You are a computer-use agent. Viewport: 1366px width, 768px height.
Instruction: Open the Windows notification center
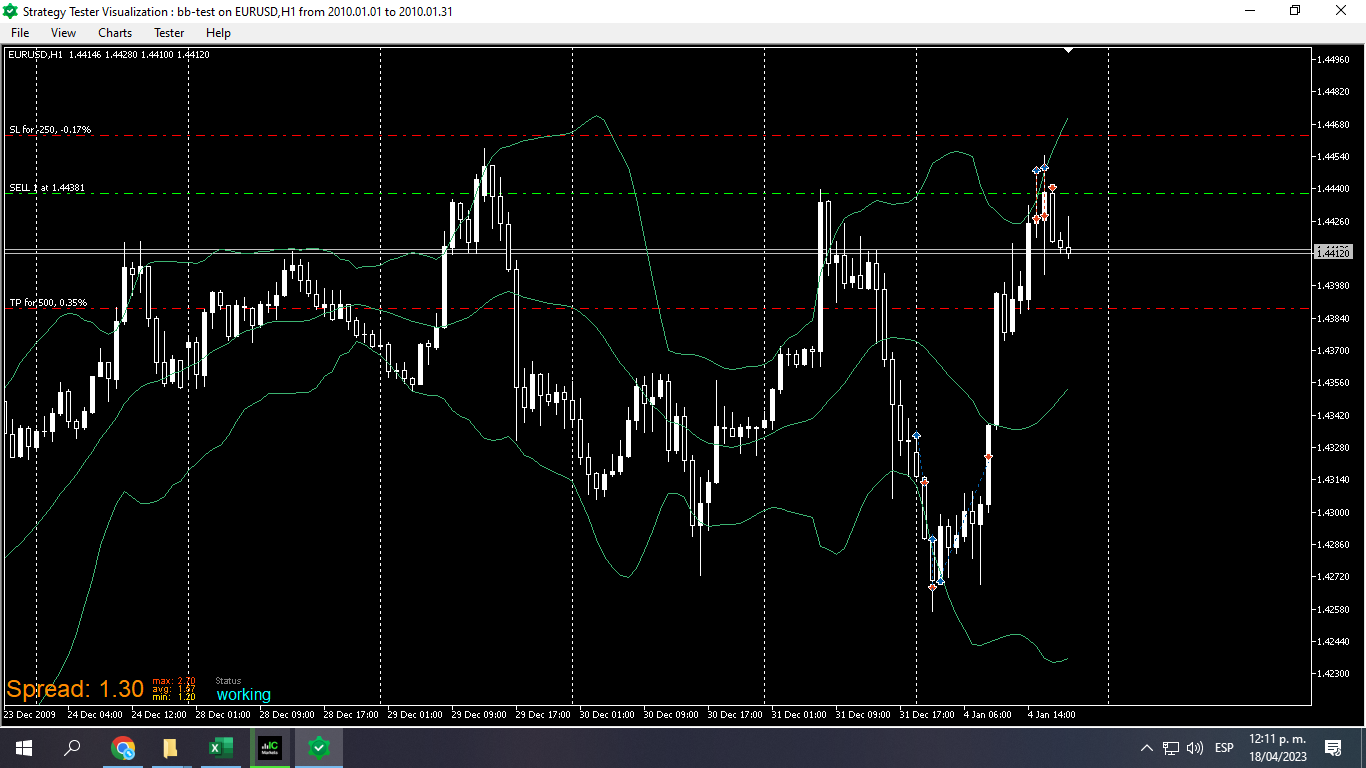[1332, 748]
